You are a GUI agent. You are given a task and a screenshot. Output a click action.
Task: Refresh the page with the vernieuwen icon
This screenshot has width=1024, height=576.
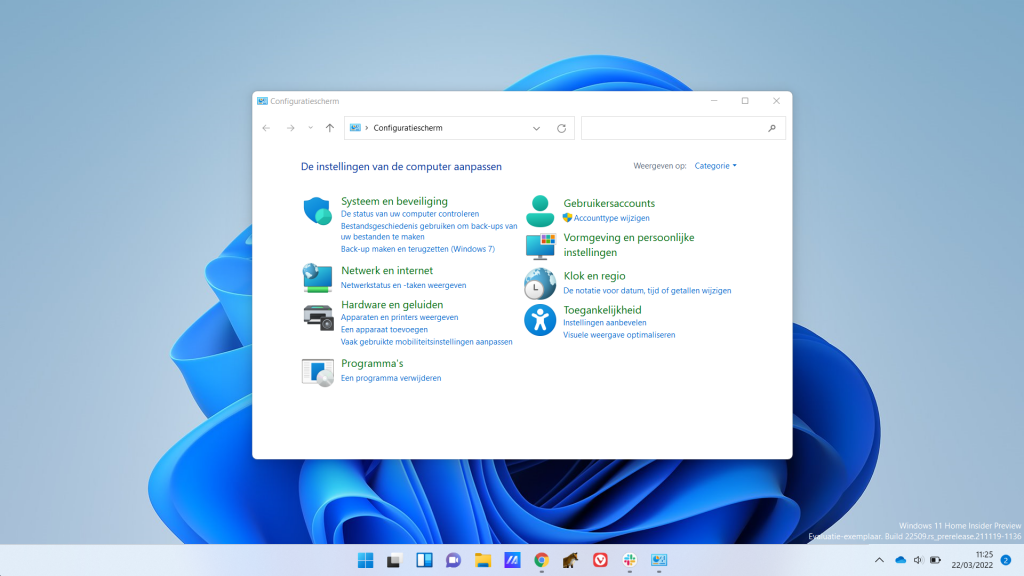[561, 128]
